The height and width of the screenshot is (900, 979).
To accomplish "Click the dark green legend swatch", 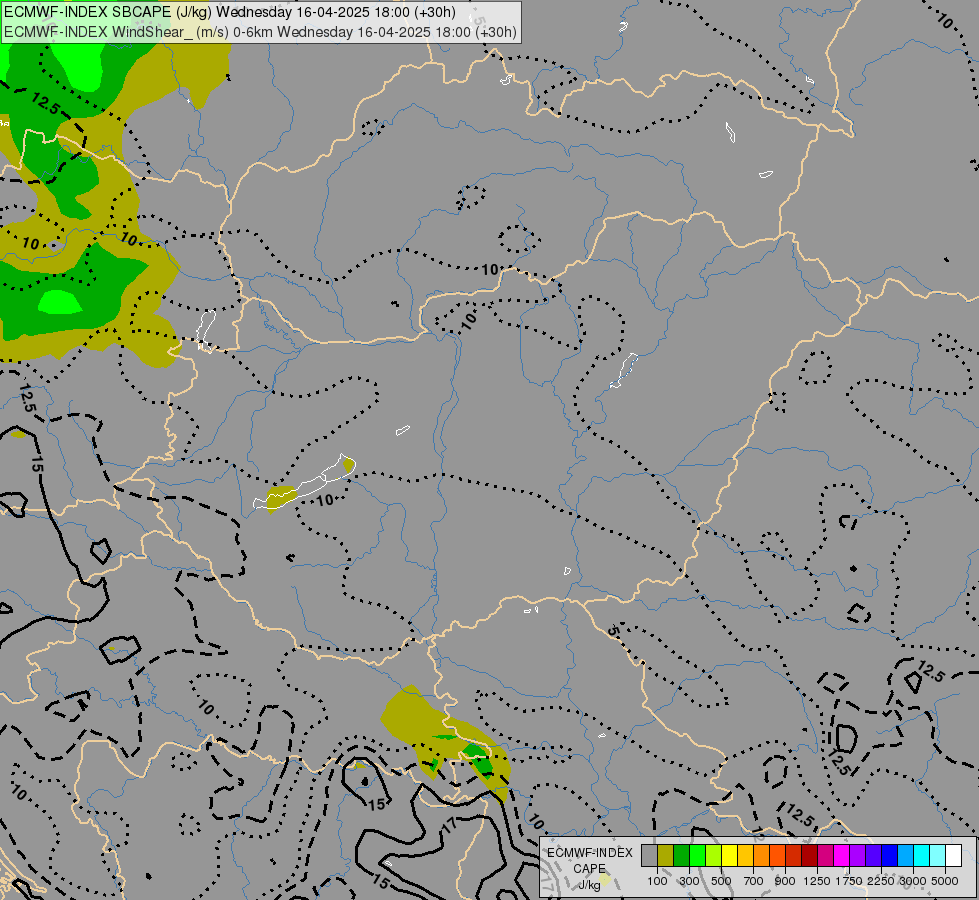I will click(x=681, y=856).
